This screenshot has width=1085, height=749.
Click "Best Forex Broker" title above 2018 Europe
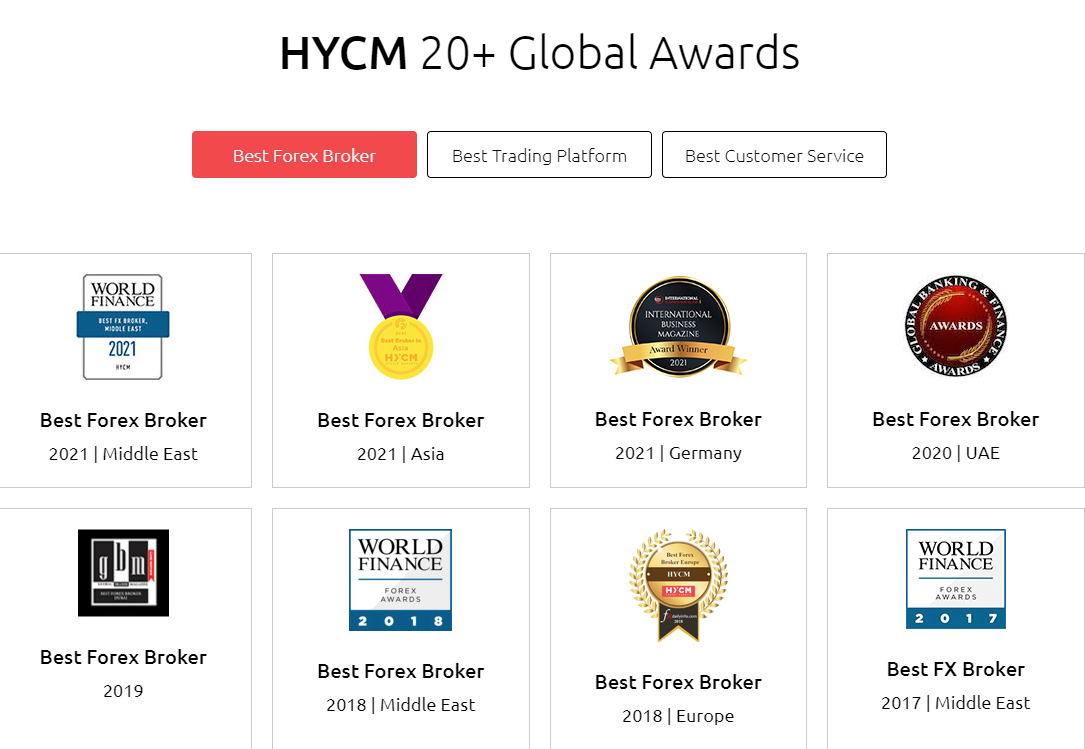tap(678, 683)
